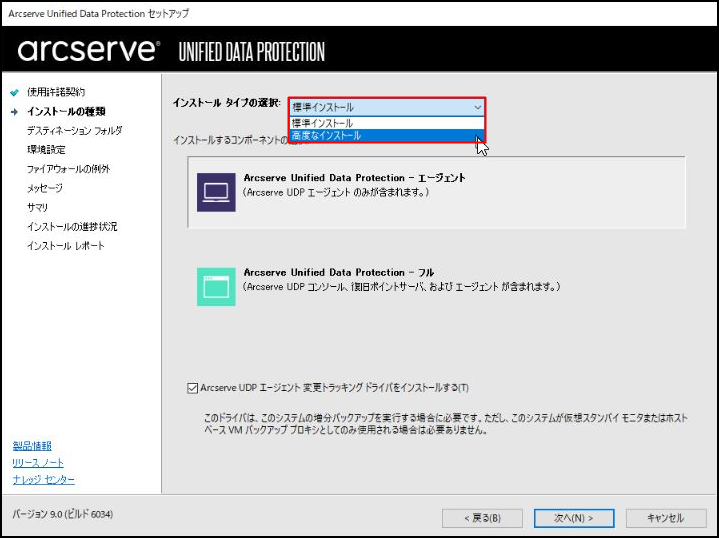Screen dimensions: 719x538
Task: Click the Arcserve Unified Data Protection - エージェント title
Action: [354, 178]
